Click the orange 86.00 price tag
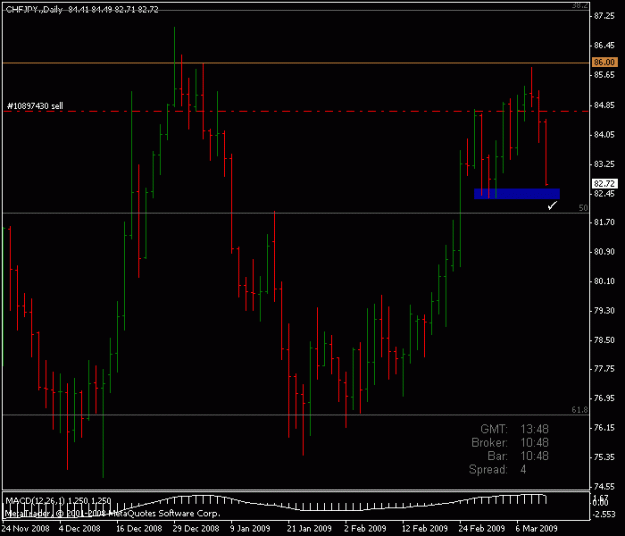The image size is (625, 536). [604, 62]
